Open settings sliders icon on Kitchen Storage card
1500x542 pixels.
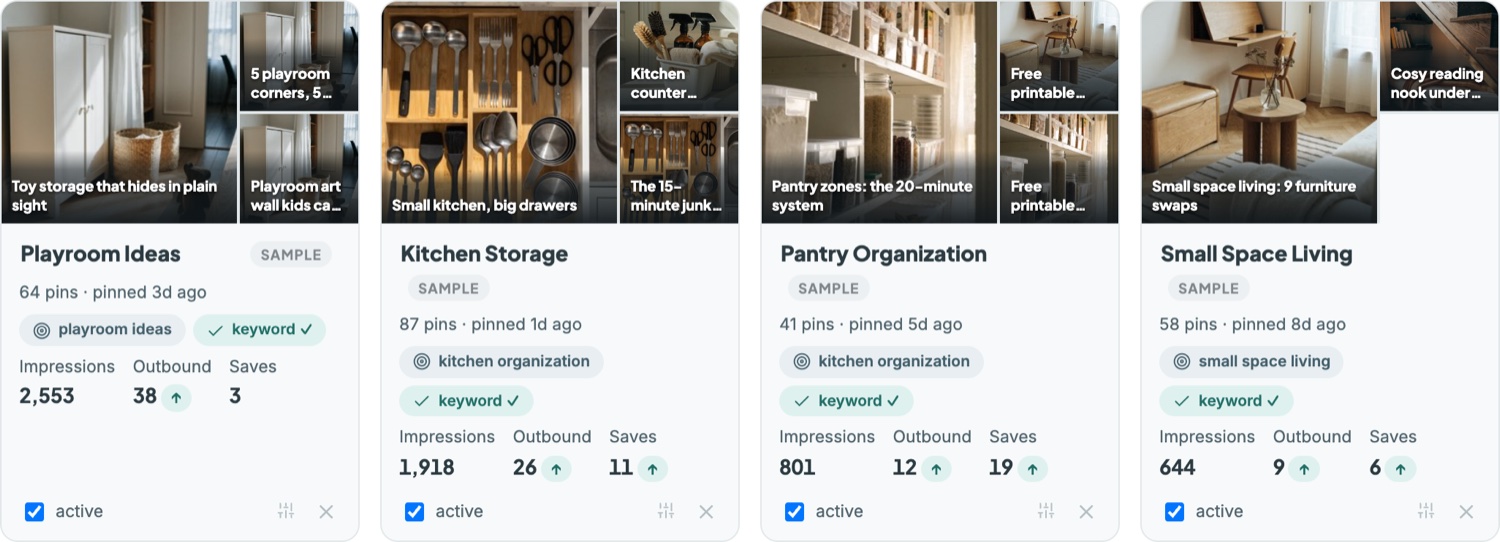coord(666,511)
